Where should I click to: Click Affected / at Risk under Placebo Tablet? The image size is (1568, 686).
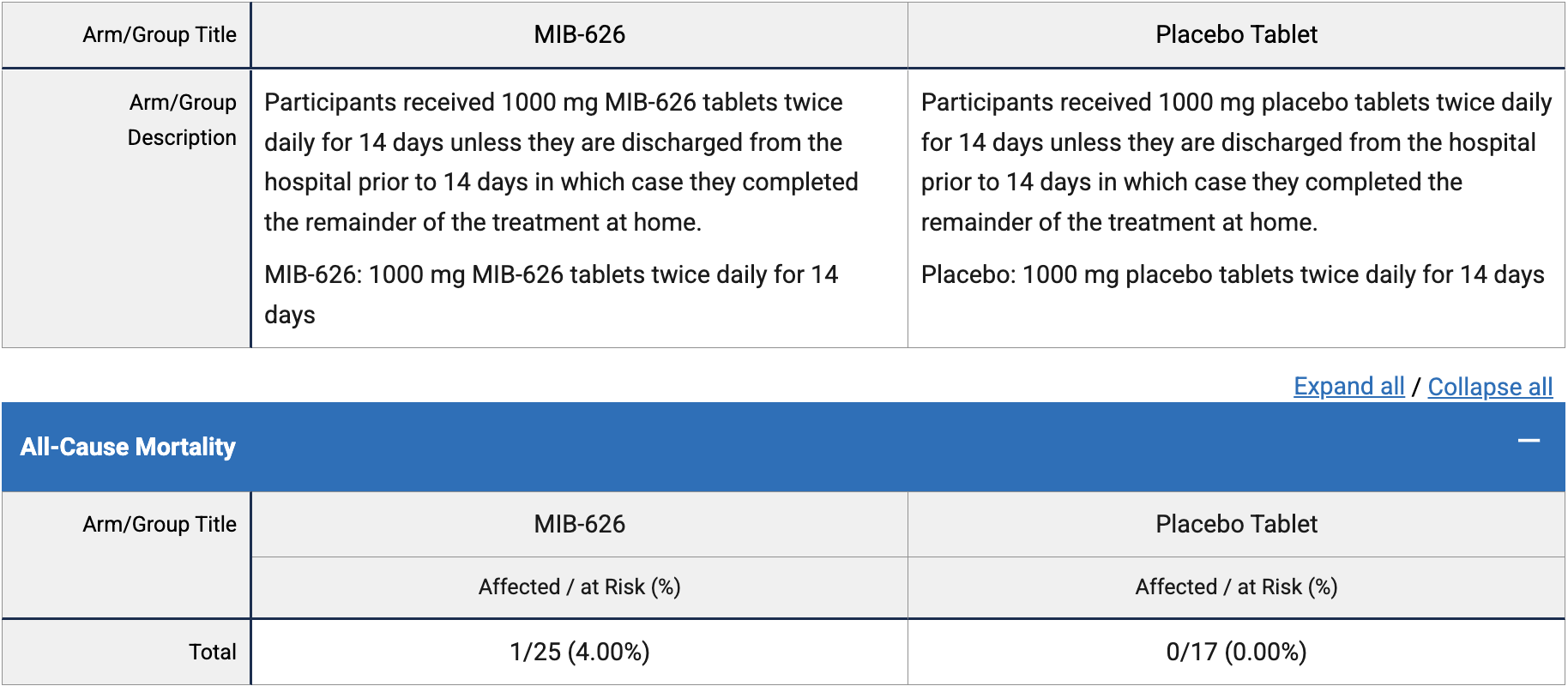(1236, 587)
